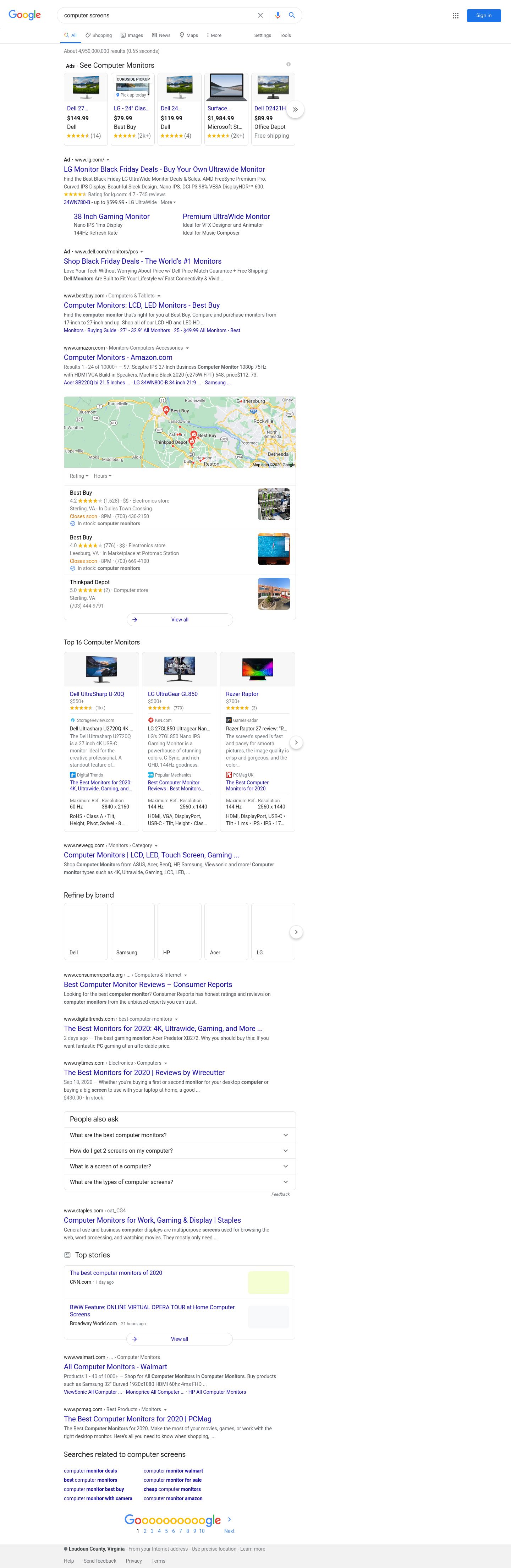Open LG Monitor Black Friday Deals link
Image resolution: width=511 pixels, height=1568 pixels.
coord(164,169)
